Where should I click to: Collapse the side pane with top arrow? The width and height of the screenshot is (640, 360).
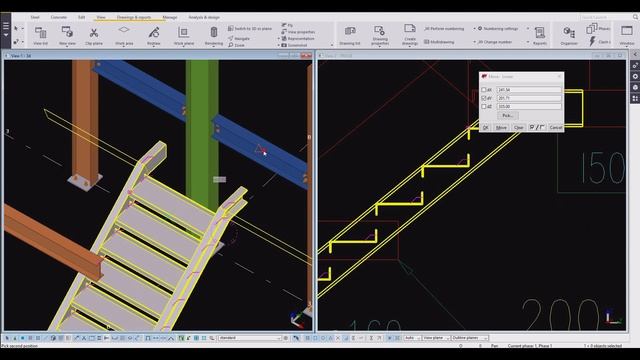click(x=635, y=54)
